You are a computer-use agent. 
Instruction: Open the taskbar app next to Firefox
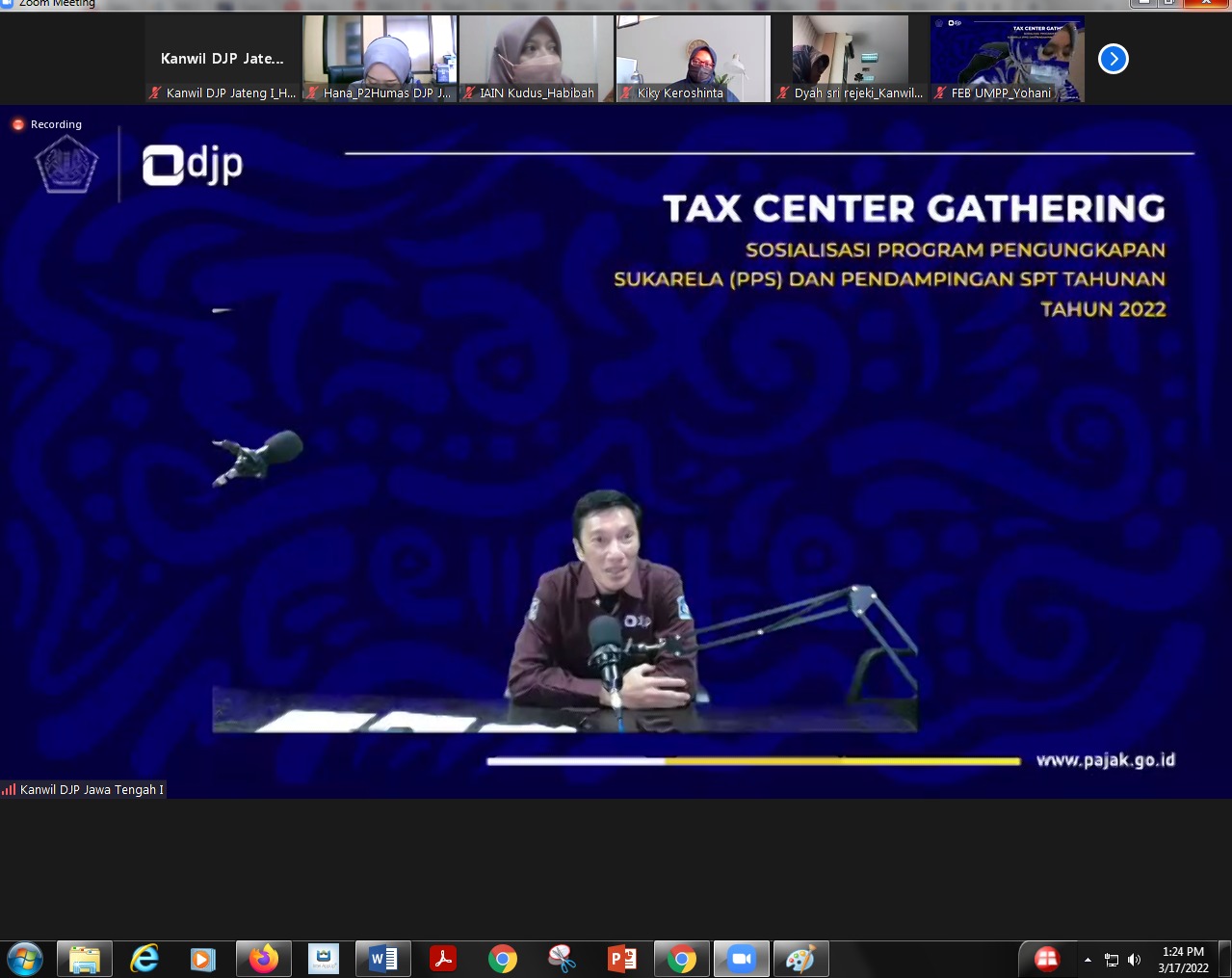coord(324,960)
